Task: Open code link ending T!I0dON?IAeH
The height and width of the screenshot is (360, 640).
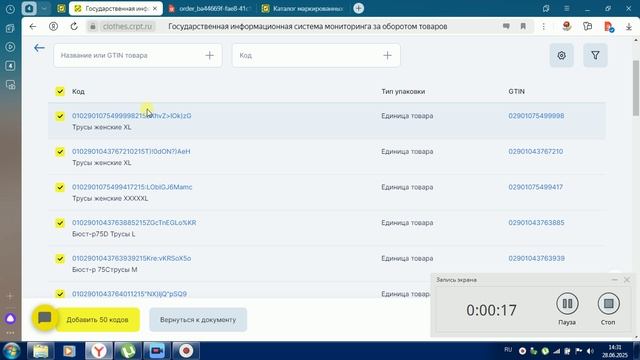Action: [131, 151]
